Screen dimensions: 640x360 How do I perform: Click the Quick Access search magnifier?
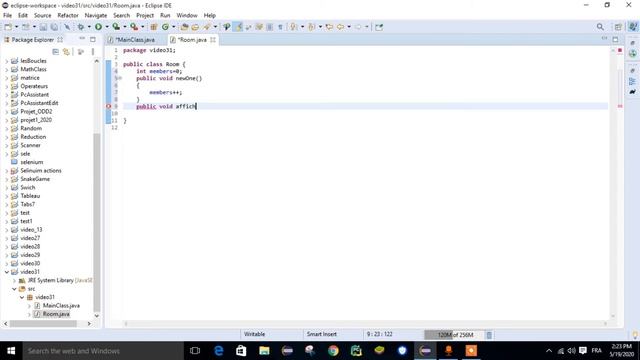[x=600, y=27]
